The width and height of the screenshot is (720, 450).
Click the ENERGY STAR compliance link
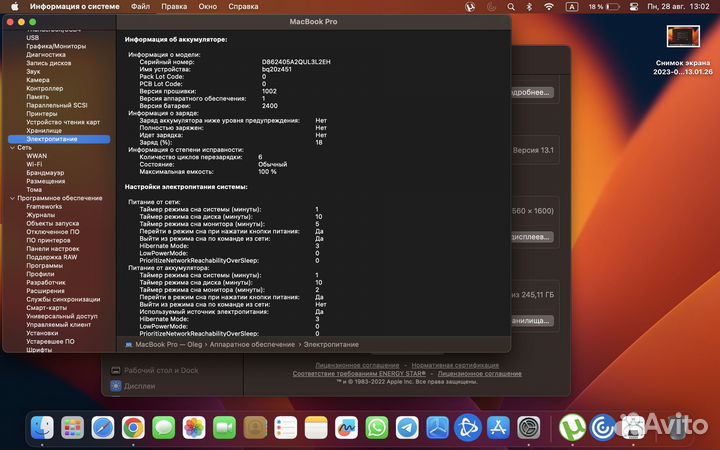tap(359, 374)
